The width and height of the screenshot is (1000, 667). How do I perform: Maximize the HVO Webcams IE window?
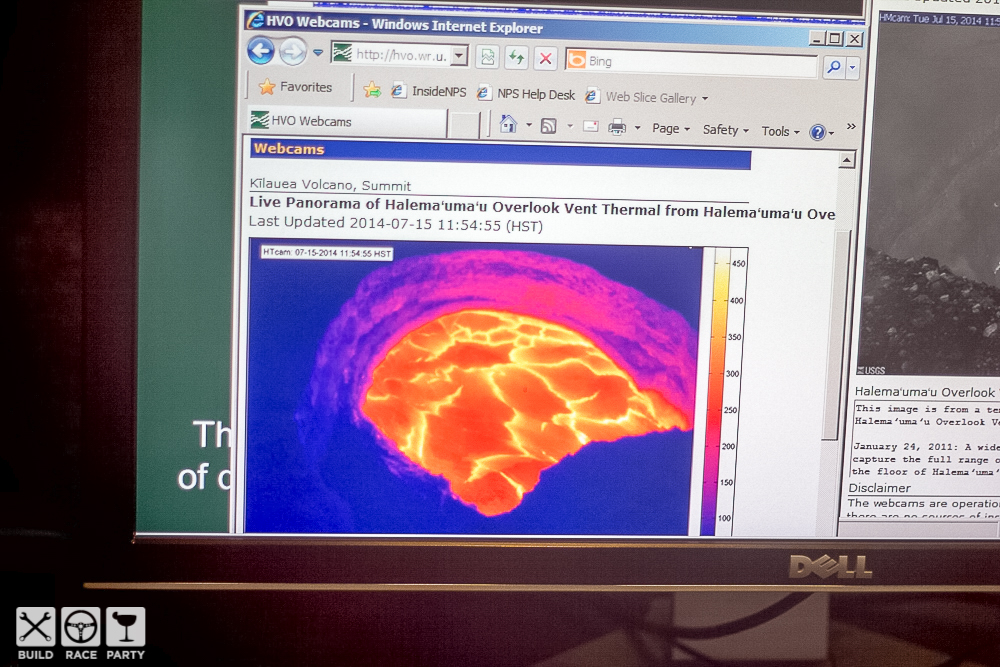pyautogui.click(x=835, y=38)
